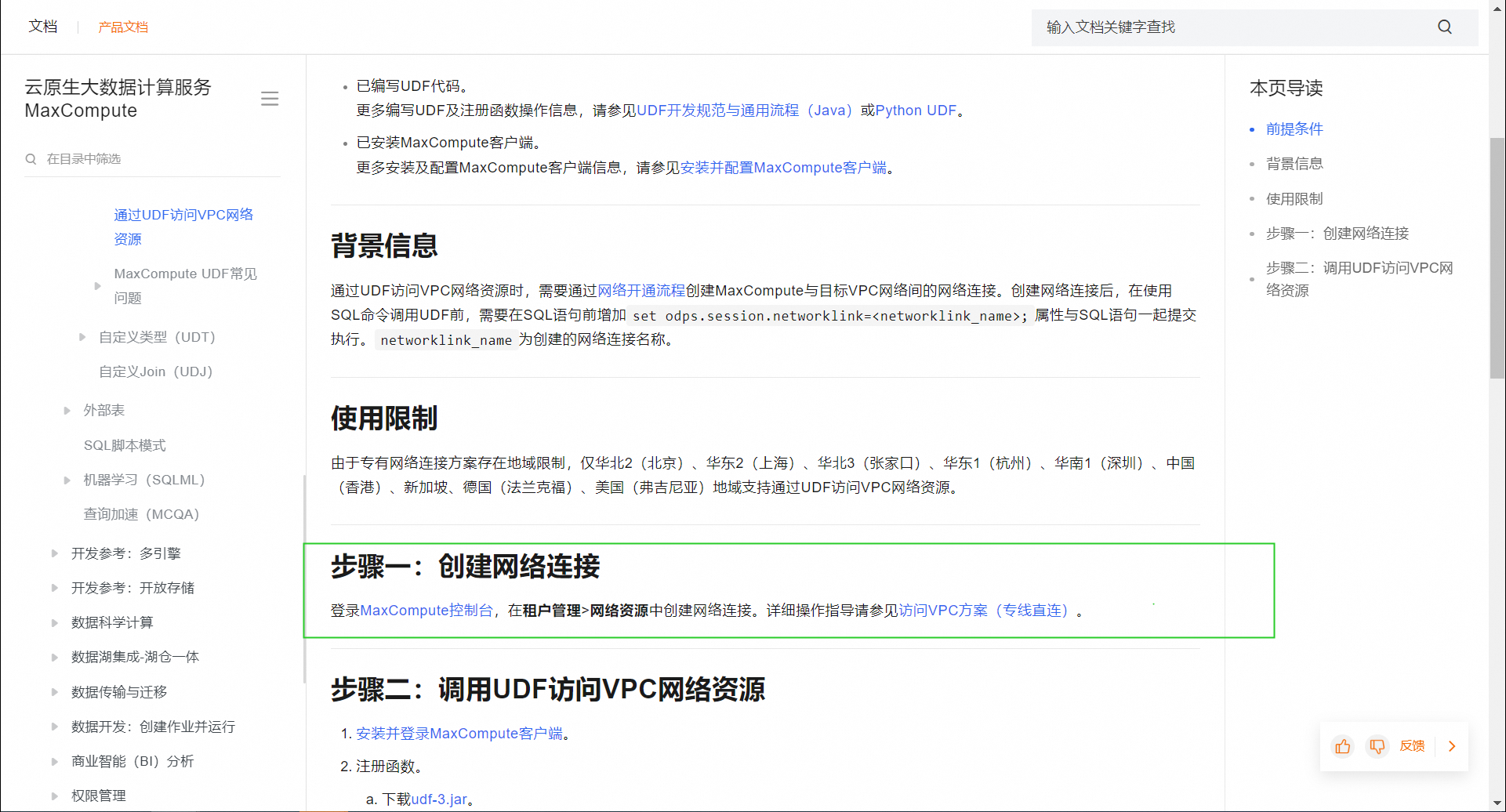Click the networklink_name inline code

click(x=445, y=340)
